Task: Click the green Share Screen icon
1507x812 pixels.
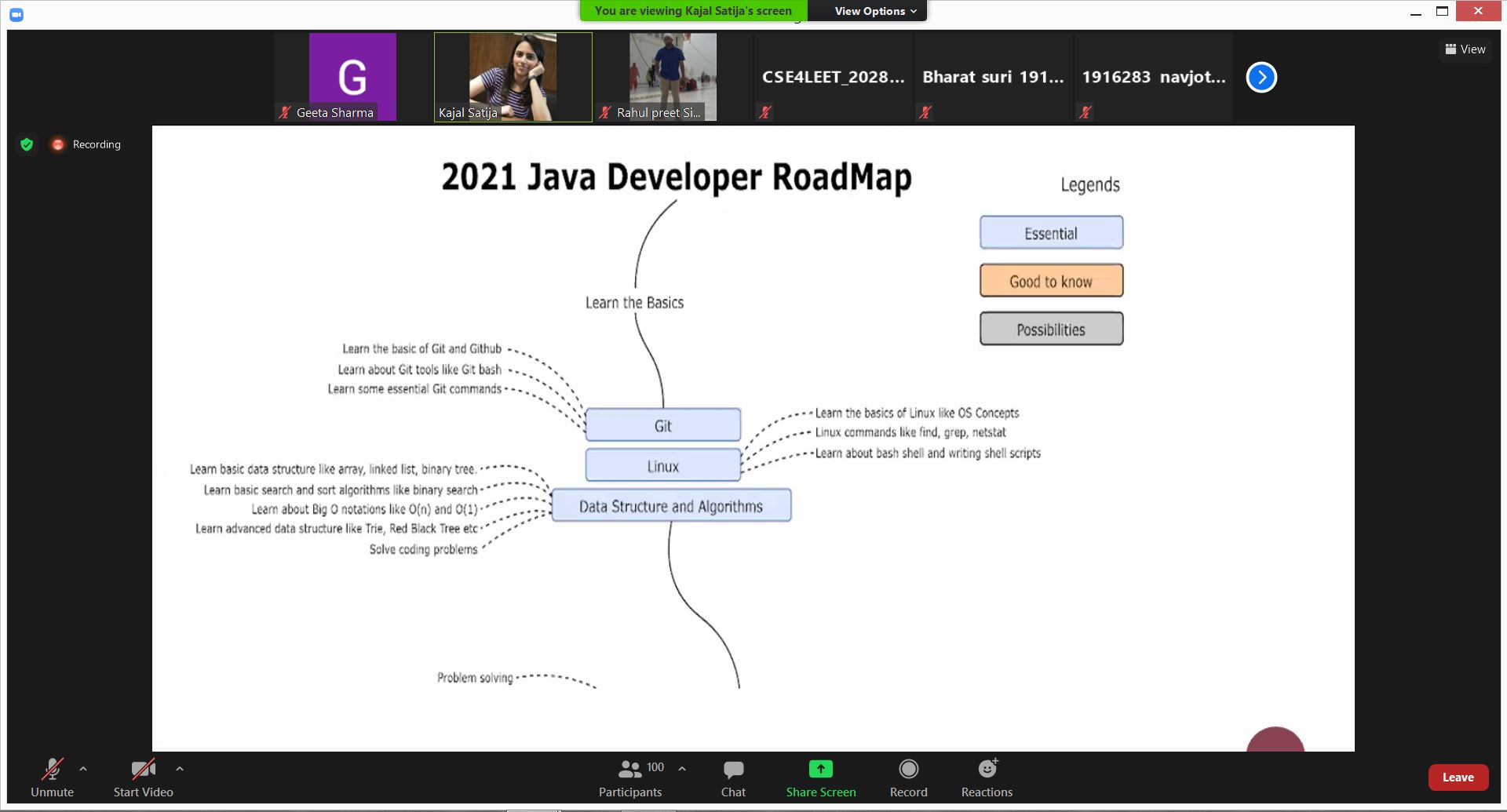Action: [x=821, y=769]
